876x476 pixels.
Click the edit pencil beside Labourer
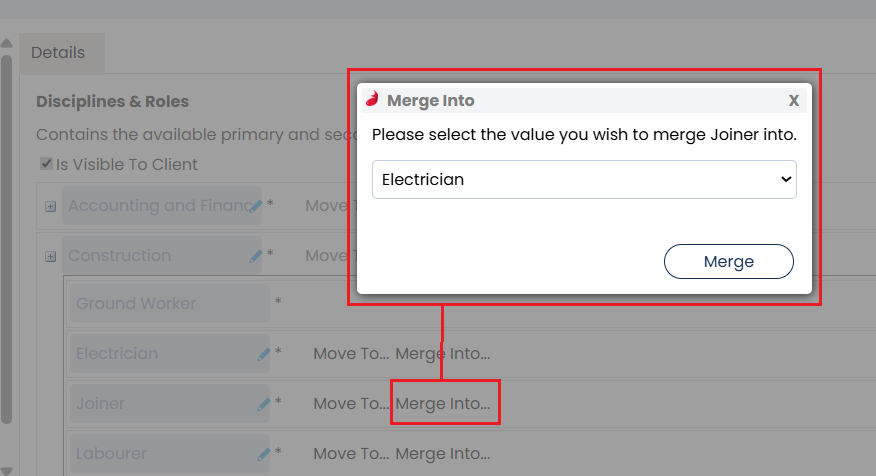pos(264,454)
